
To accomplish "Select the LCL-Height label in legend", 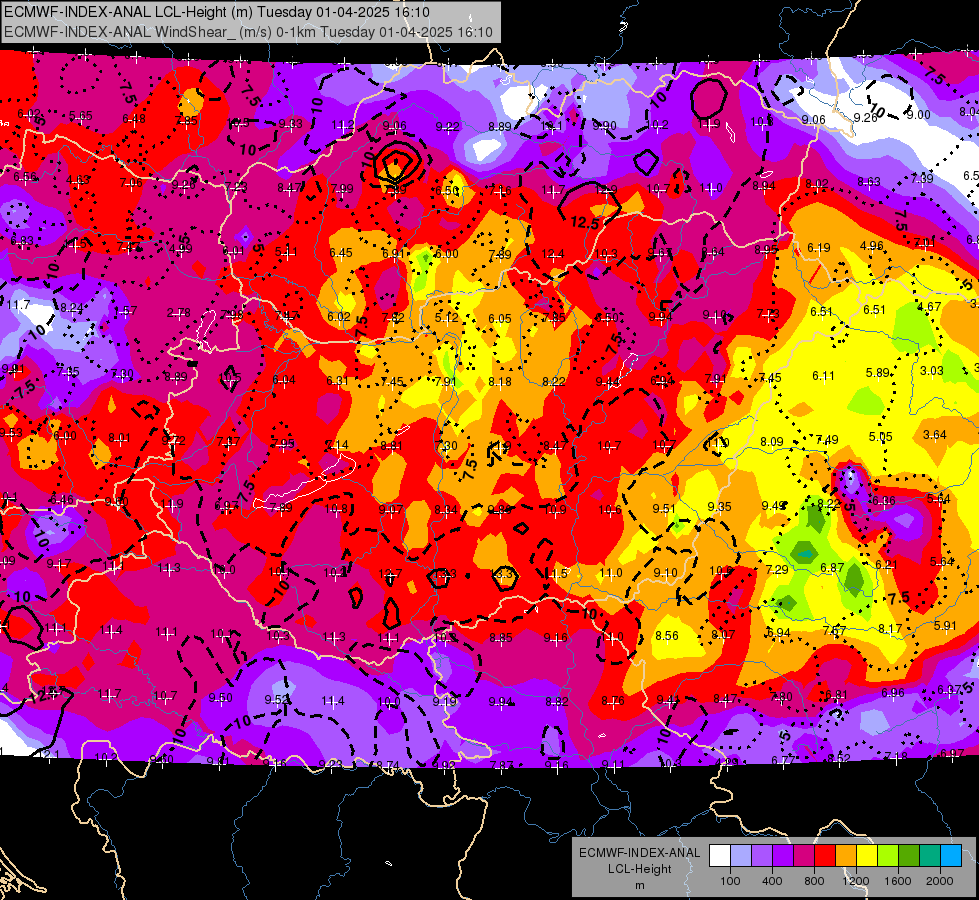I will pos(639,869).
